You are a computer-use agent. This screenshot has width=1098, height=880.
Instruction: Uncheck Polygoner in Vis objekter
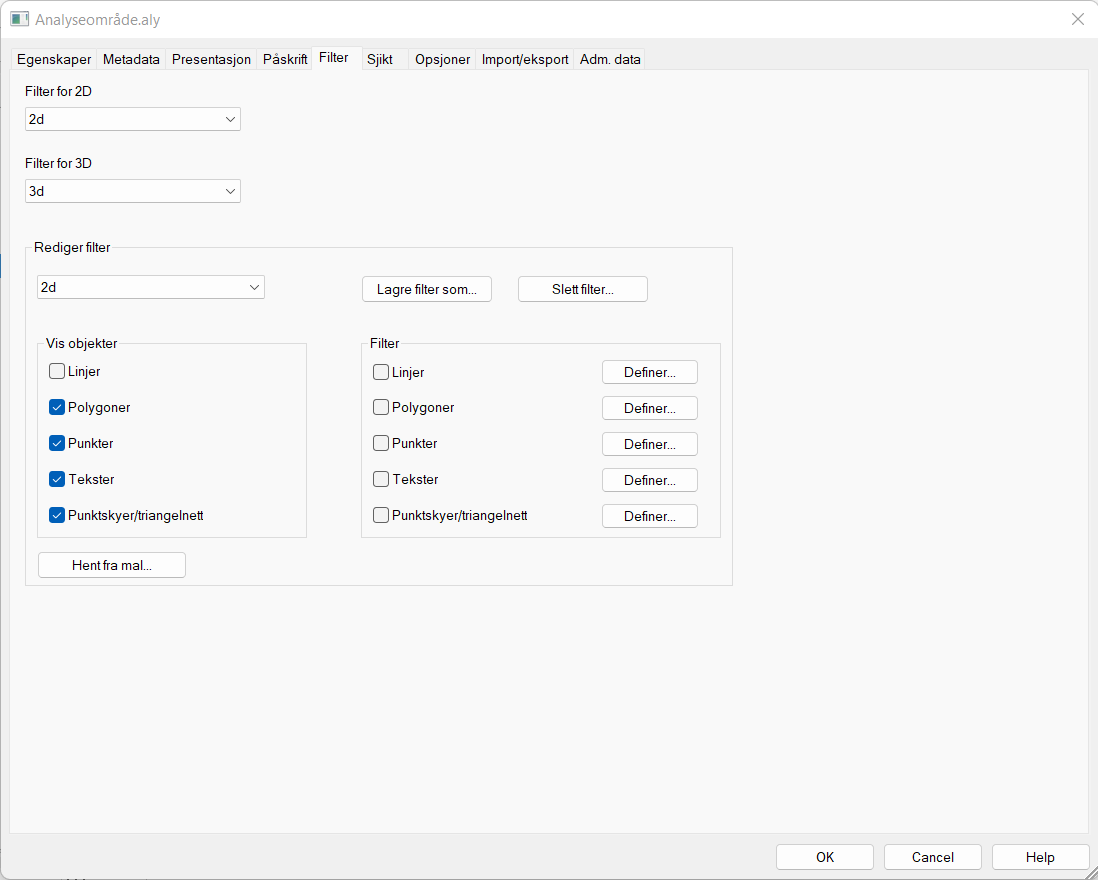tap(57, 408)
